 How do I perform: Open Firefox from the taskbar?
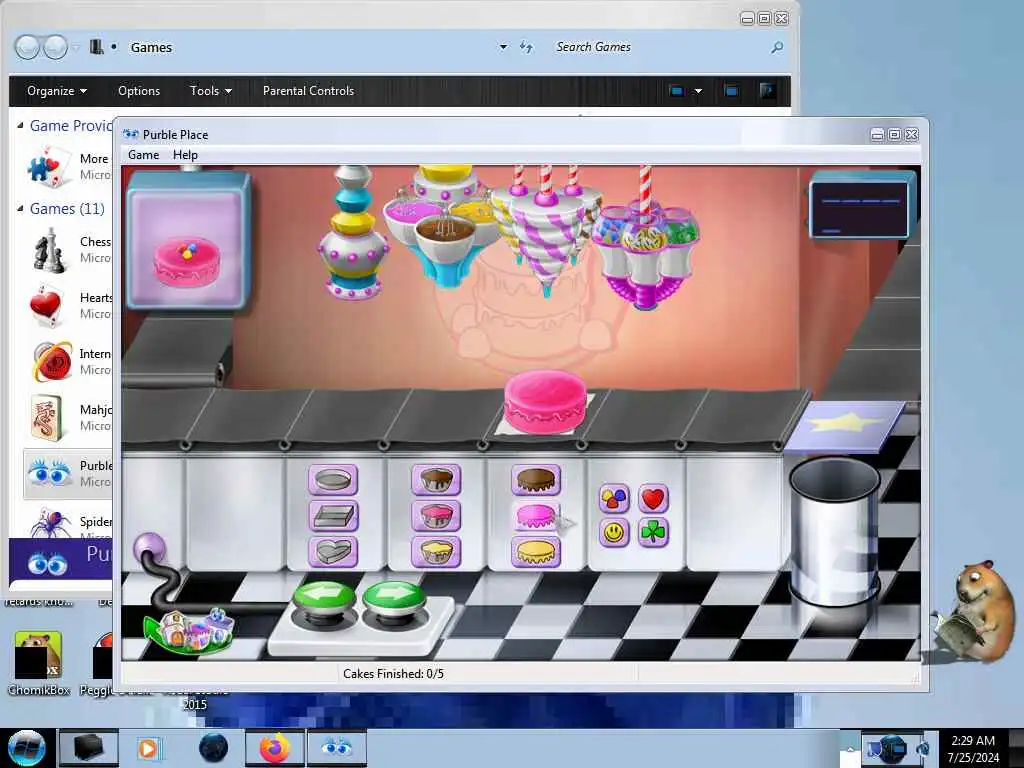point(274,748)
